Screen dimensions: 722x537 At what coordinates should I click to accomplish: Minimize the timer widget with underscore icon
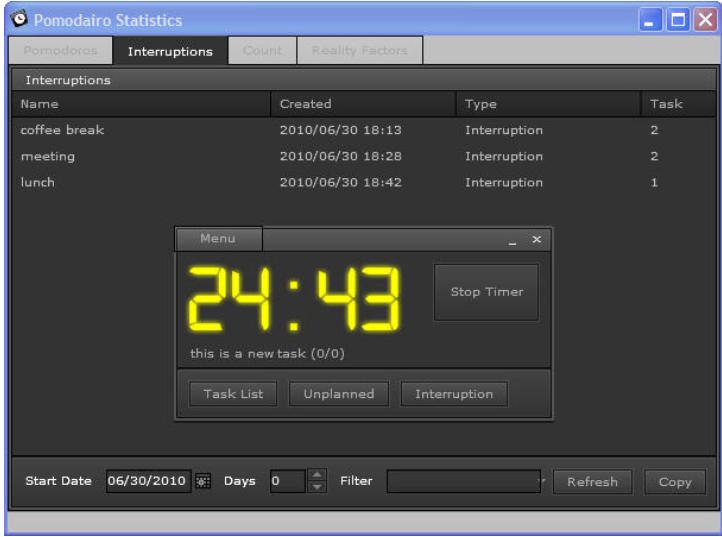512,240
